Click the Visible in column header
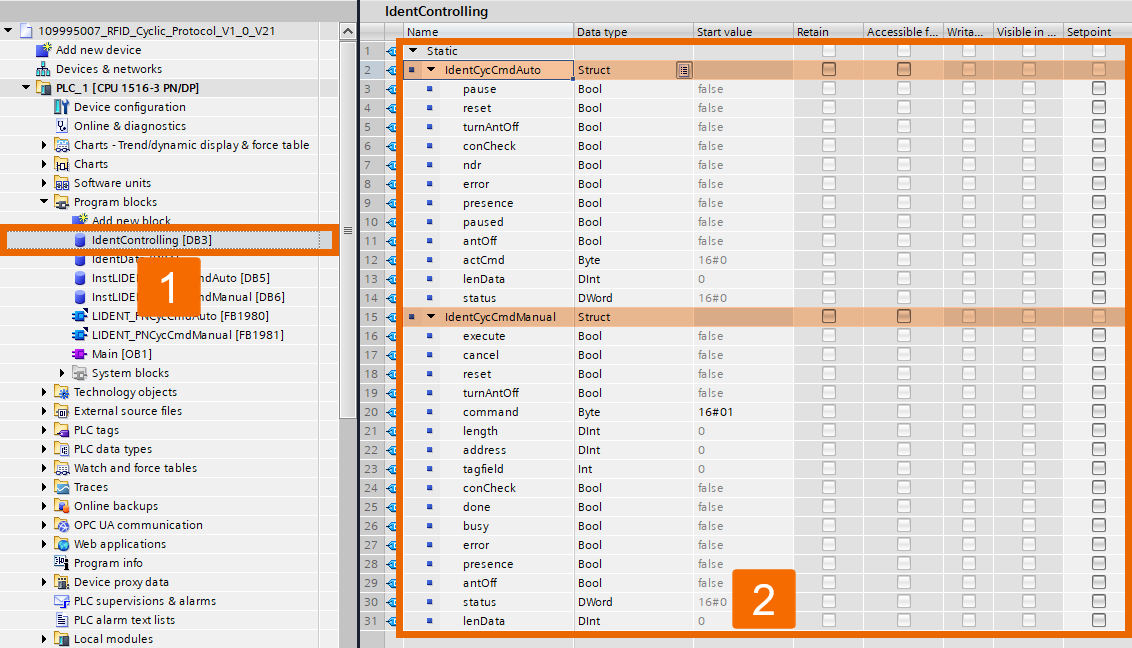Image resolution: width=1132 pixels, height=648 pixels. (x=1028, y=32)
